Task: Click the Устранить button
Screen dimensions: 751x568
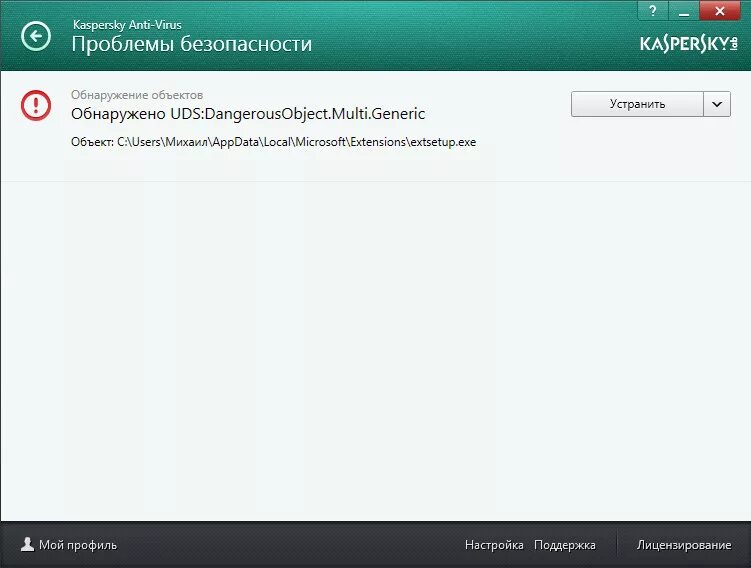Action: pos(637,104)
